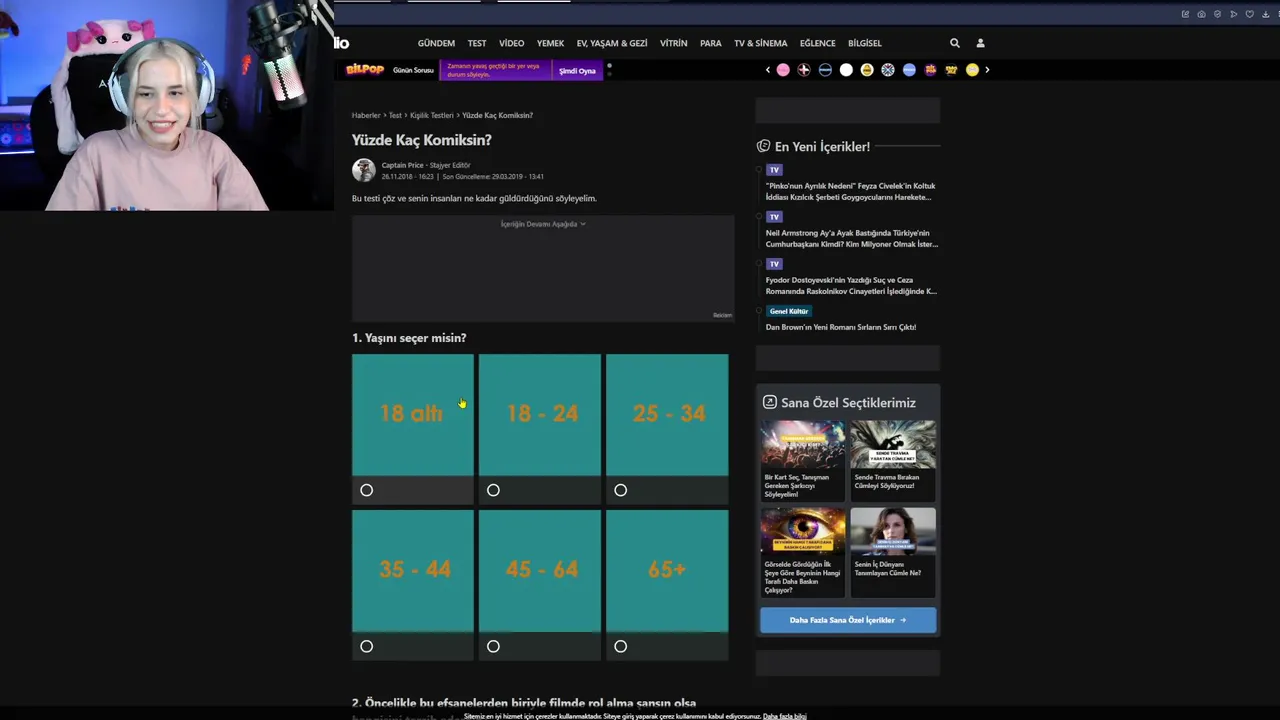Open the Neil Armstrong Ay'a news item
1280x720 pixels.
point(851,238)
